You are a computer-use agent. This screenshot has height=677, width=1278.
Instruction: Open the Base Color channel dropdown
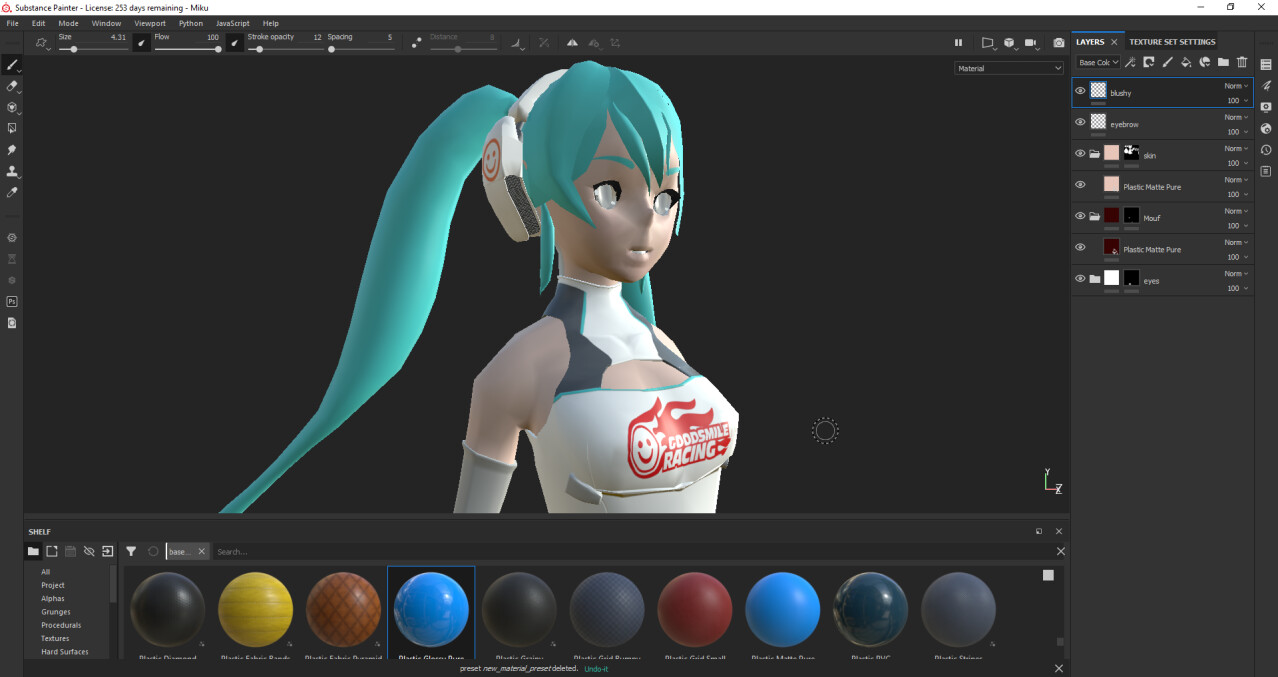coord(1098,62)
